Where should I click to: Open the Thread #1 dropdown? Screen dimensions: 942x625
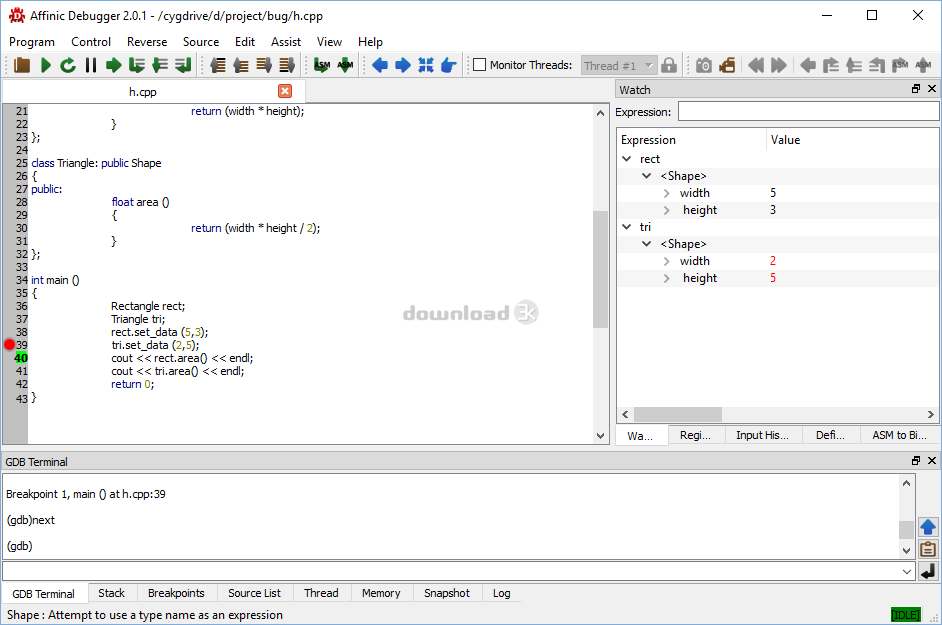[x=618, y=66]
